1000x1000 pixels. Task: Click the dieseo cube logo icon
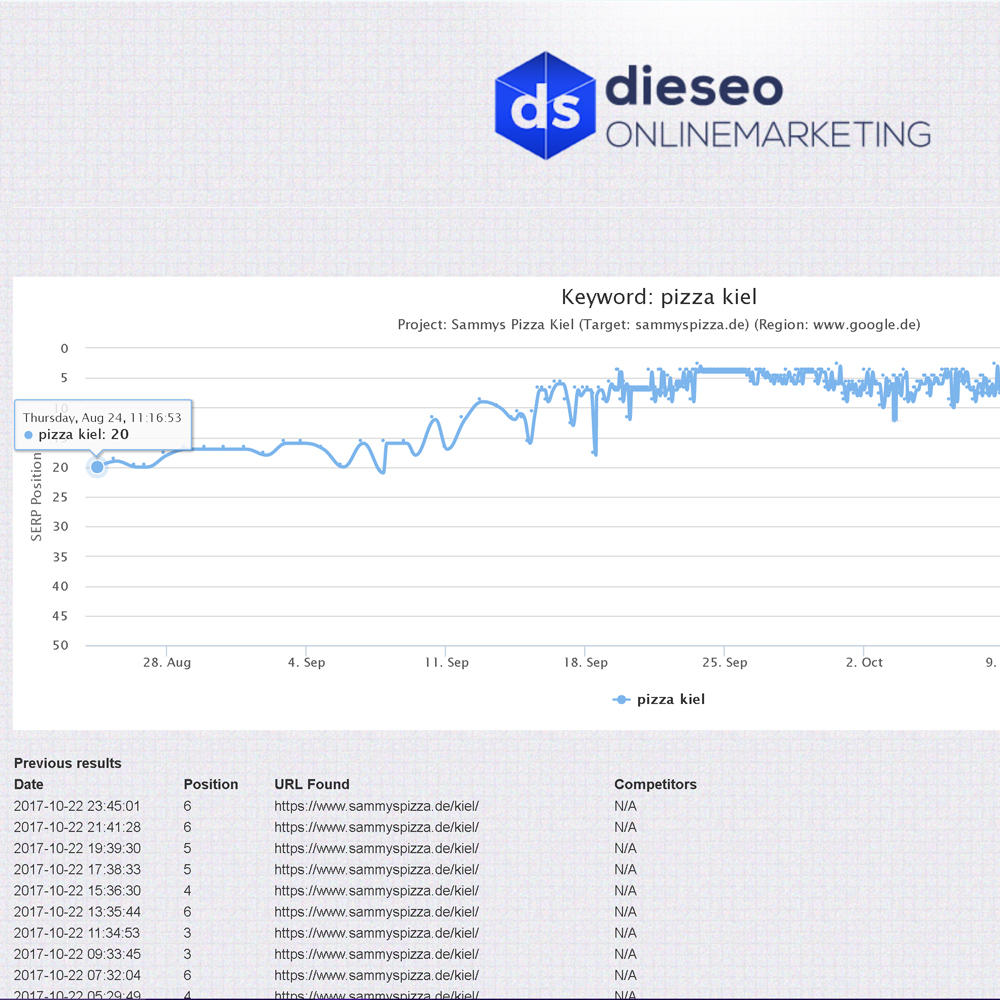point(545,105)
